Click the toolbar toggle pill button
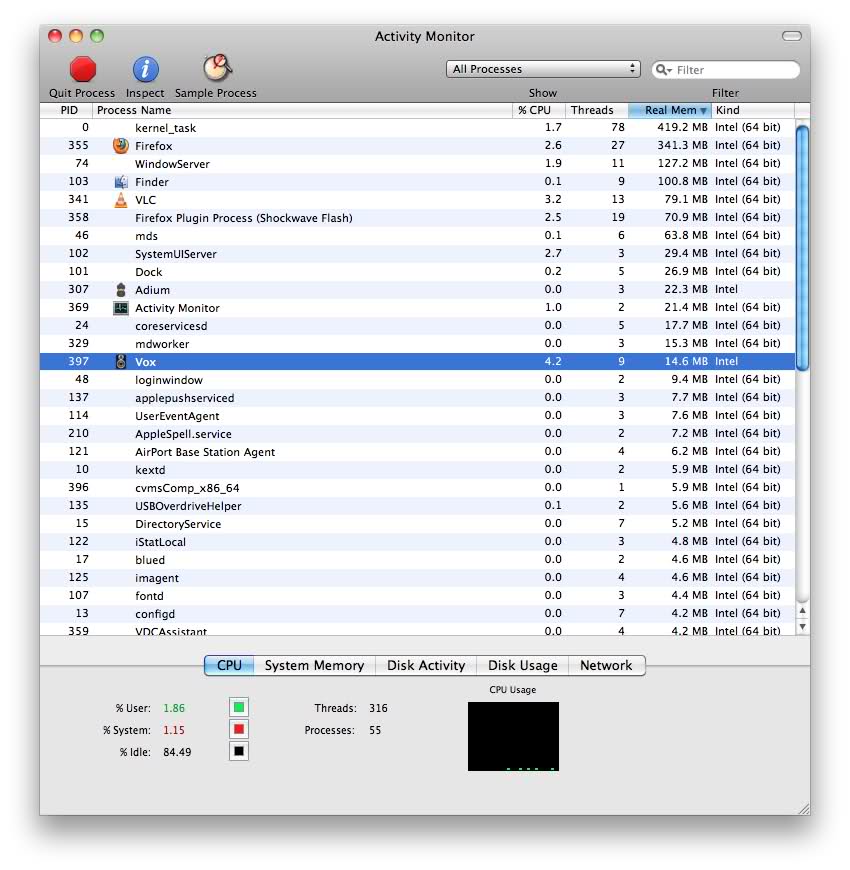This screenshot has height=870, width=850. coord(791,36)
